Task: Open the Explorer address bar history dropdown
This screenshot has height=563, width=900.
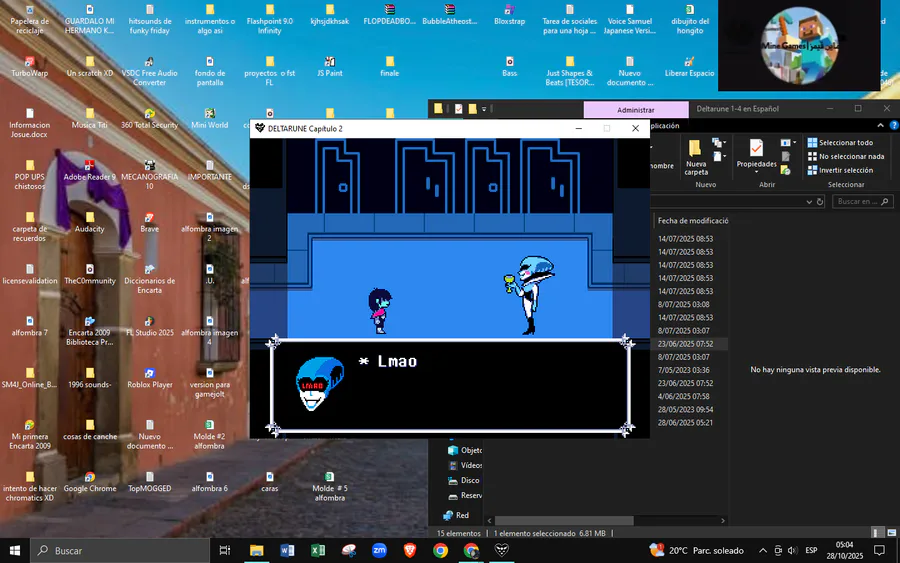Action: 809,201
